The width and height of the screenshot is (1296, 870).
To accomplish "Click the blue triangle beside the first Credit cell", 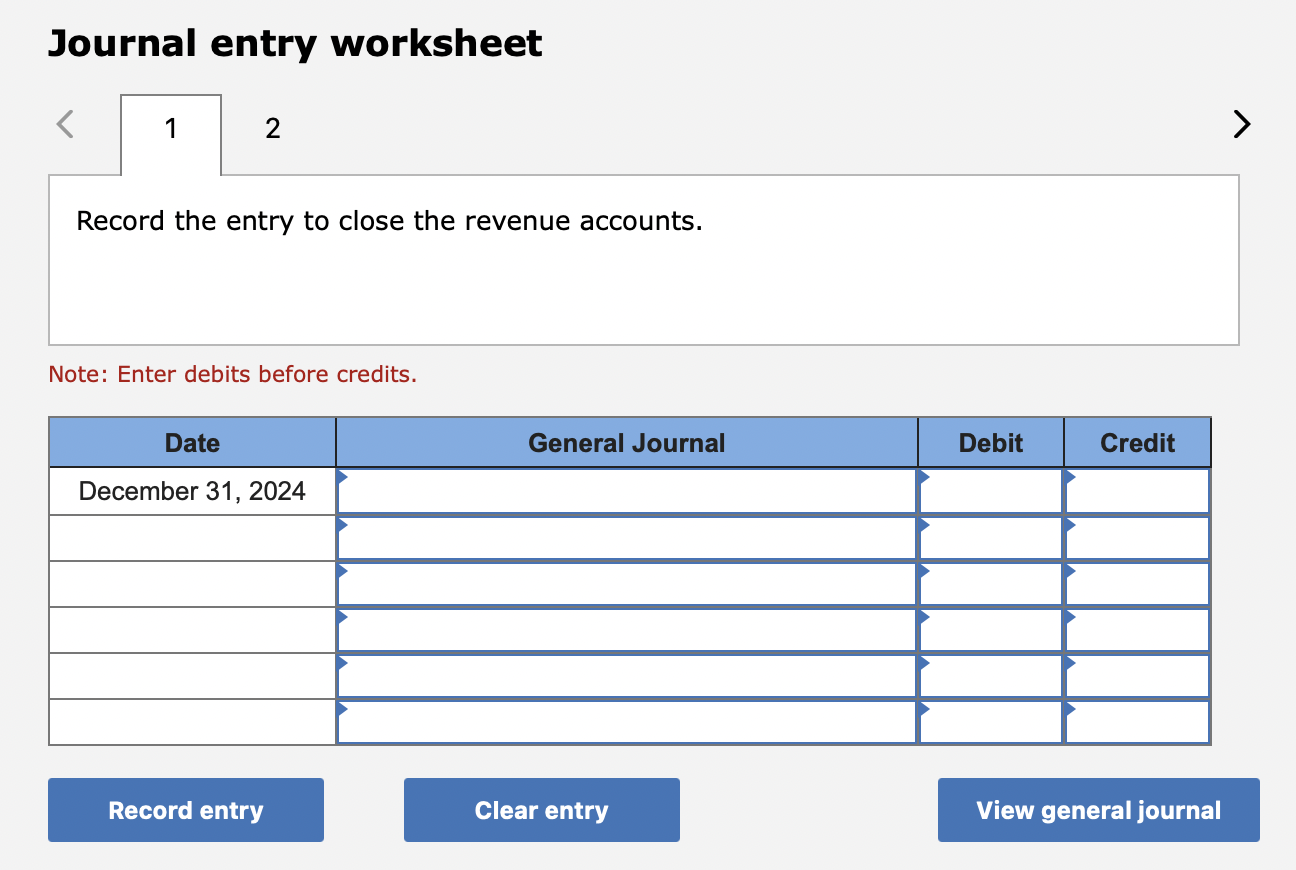I will pyautogui.click(x=1069, y=476).
